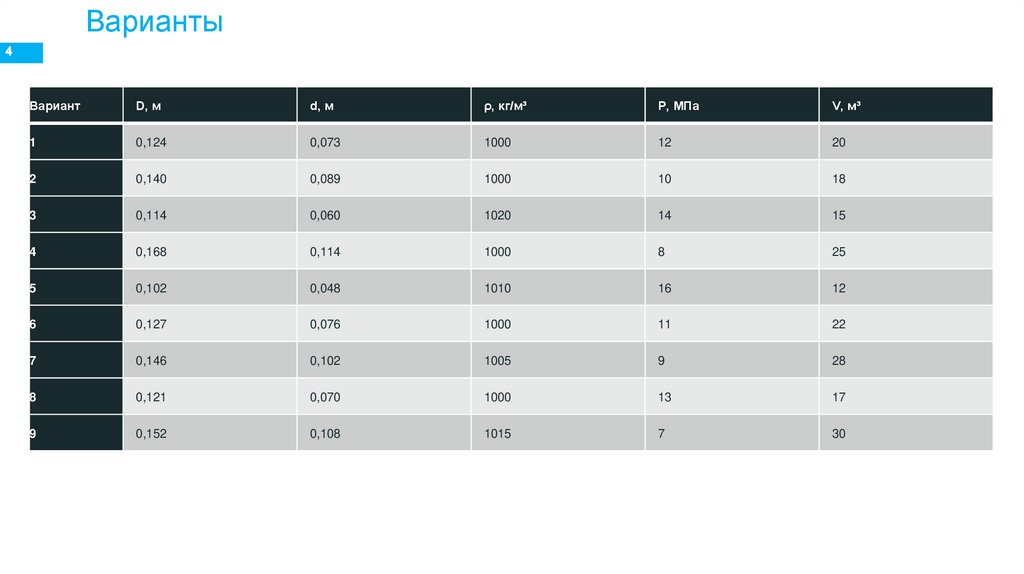This screenshot has height=574, width=1024.
Task: Select the d value 0,089 in variant 2
Action: [325, 179]
